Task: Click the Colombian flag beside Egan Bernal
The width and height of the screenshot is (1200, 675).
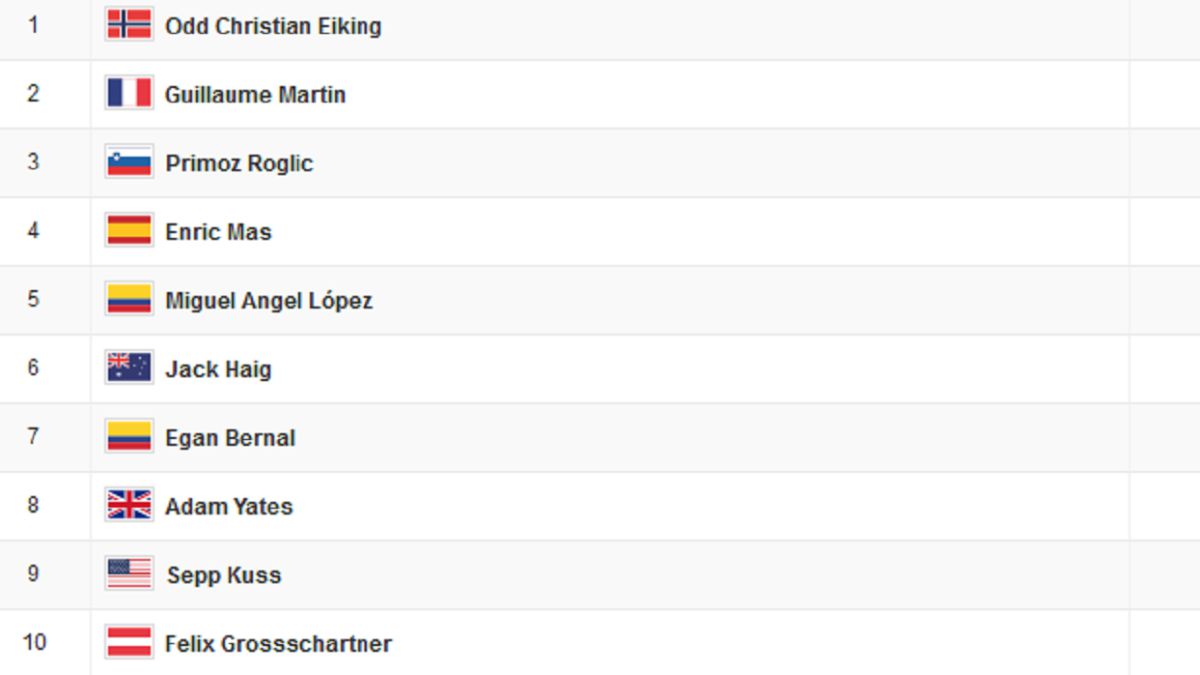Action: 129,437
